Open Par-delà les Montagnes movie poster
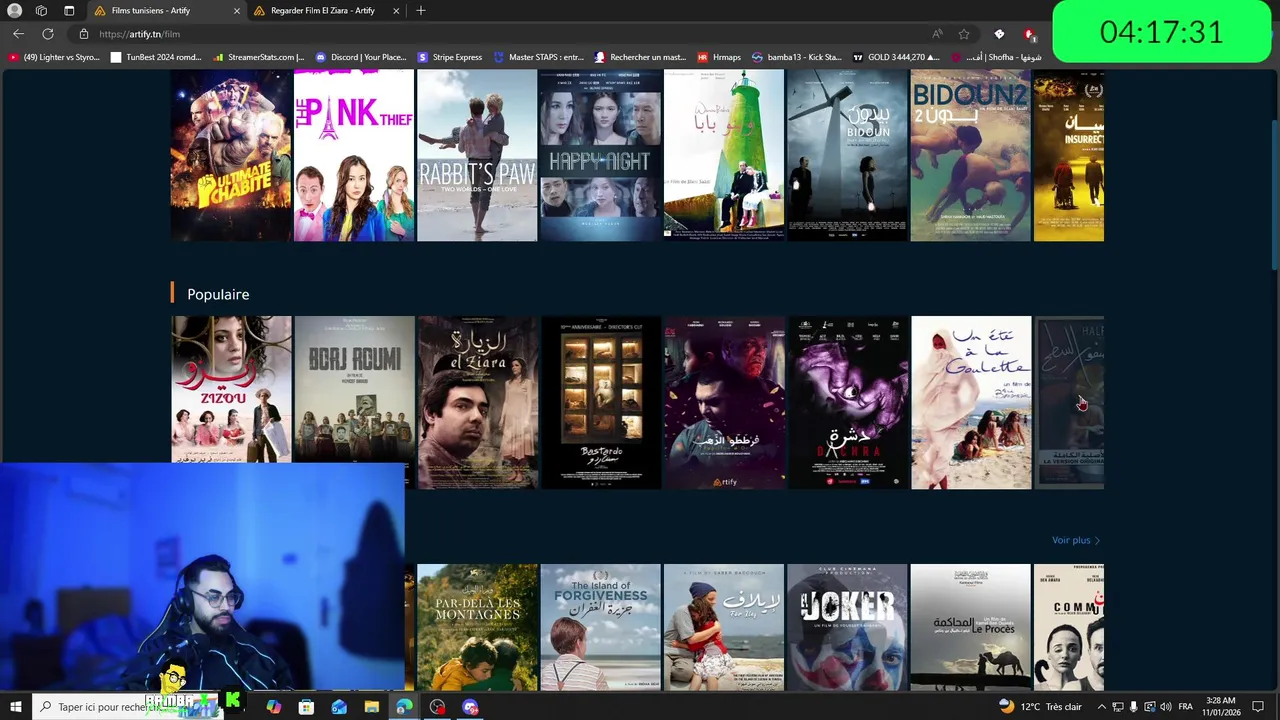 [x=477, y=627]
